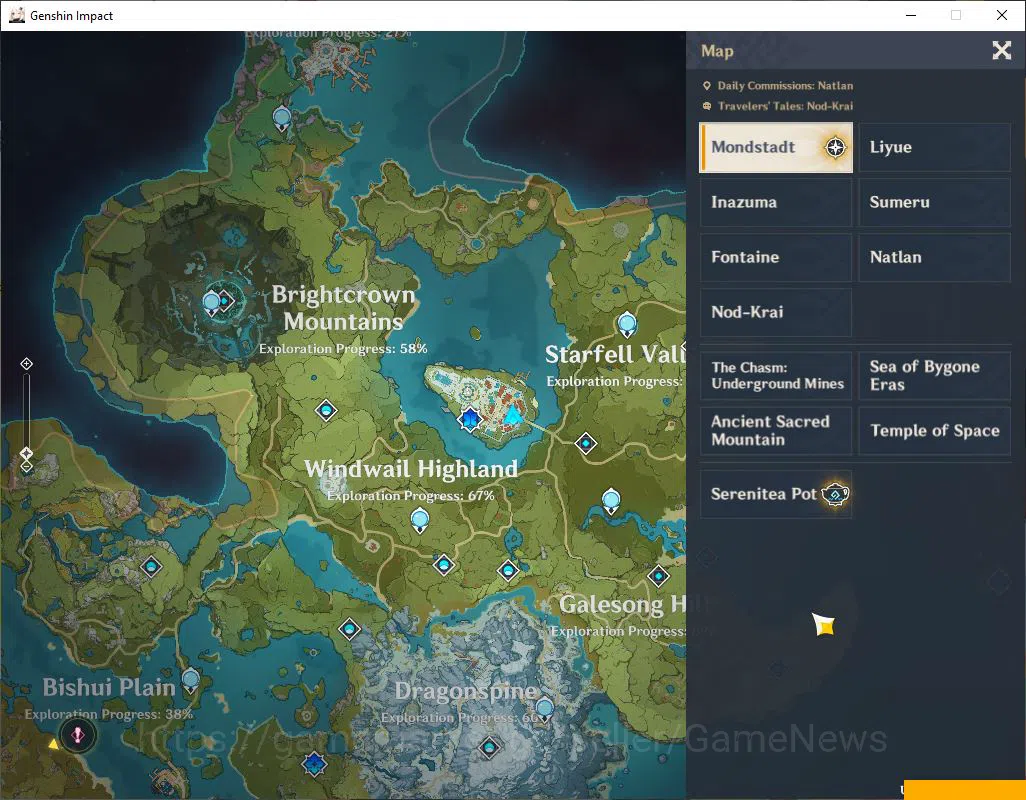Switch map to Nod-Krai region
Screen dimensions: 1026x800
pos(776,312)
